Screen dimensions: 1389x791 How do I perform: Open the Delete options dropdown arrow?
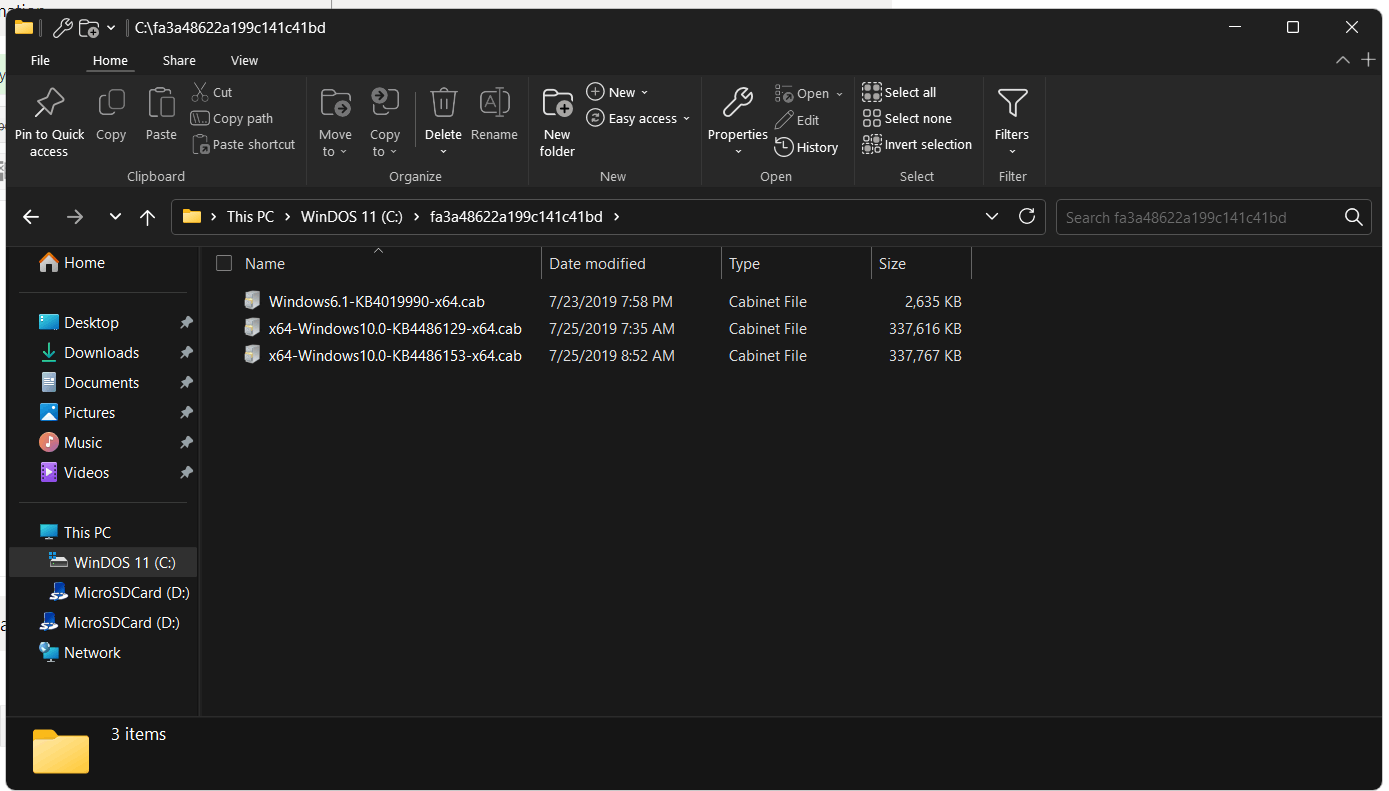(443, 152)
